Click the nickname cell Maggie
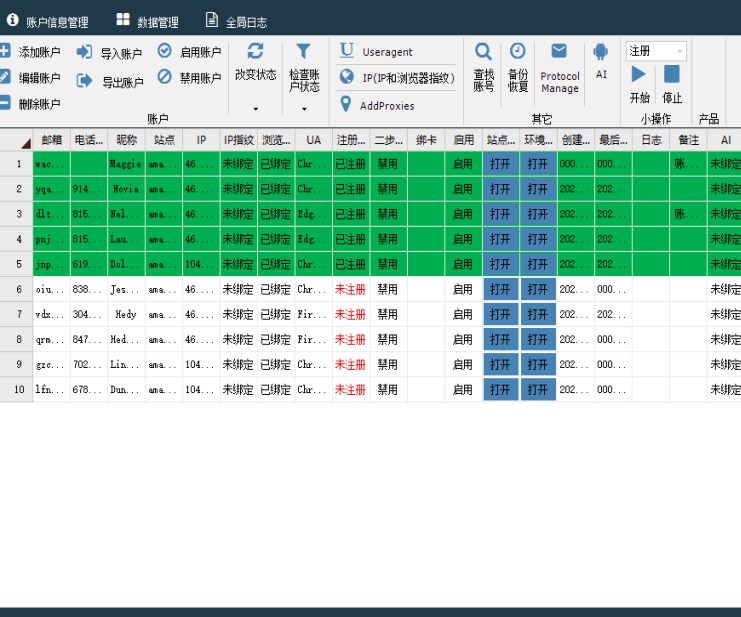This screenshot has height=617, width=741. (x=126, y=164)
